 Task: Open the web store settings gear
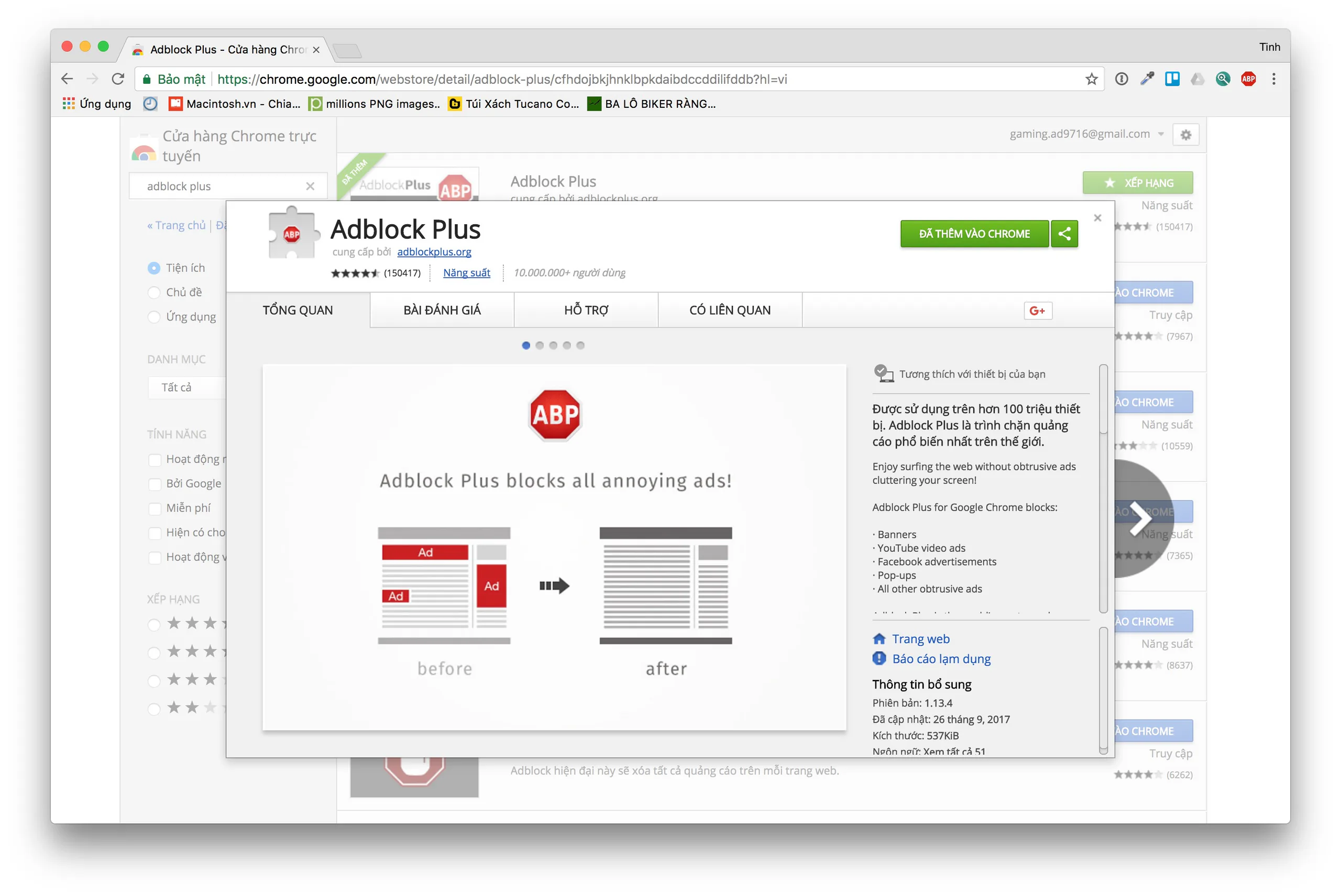pyautogui.click(x=1186, y=135)
